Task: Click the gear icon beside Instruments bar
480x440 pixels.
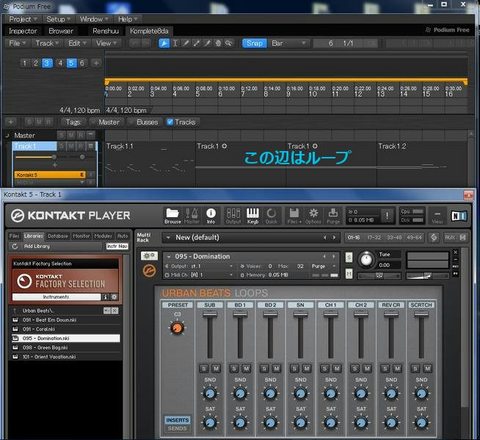Action: [114, 297]
